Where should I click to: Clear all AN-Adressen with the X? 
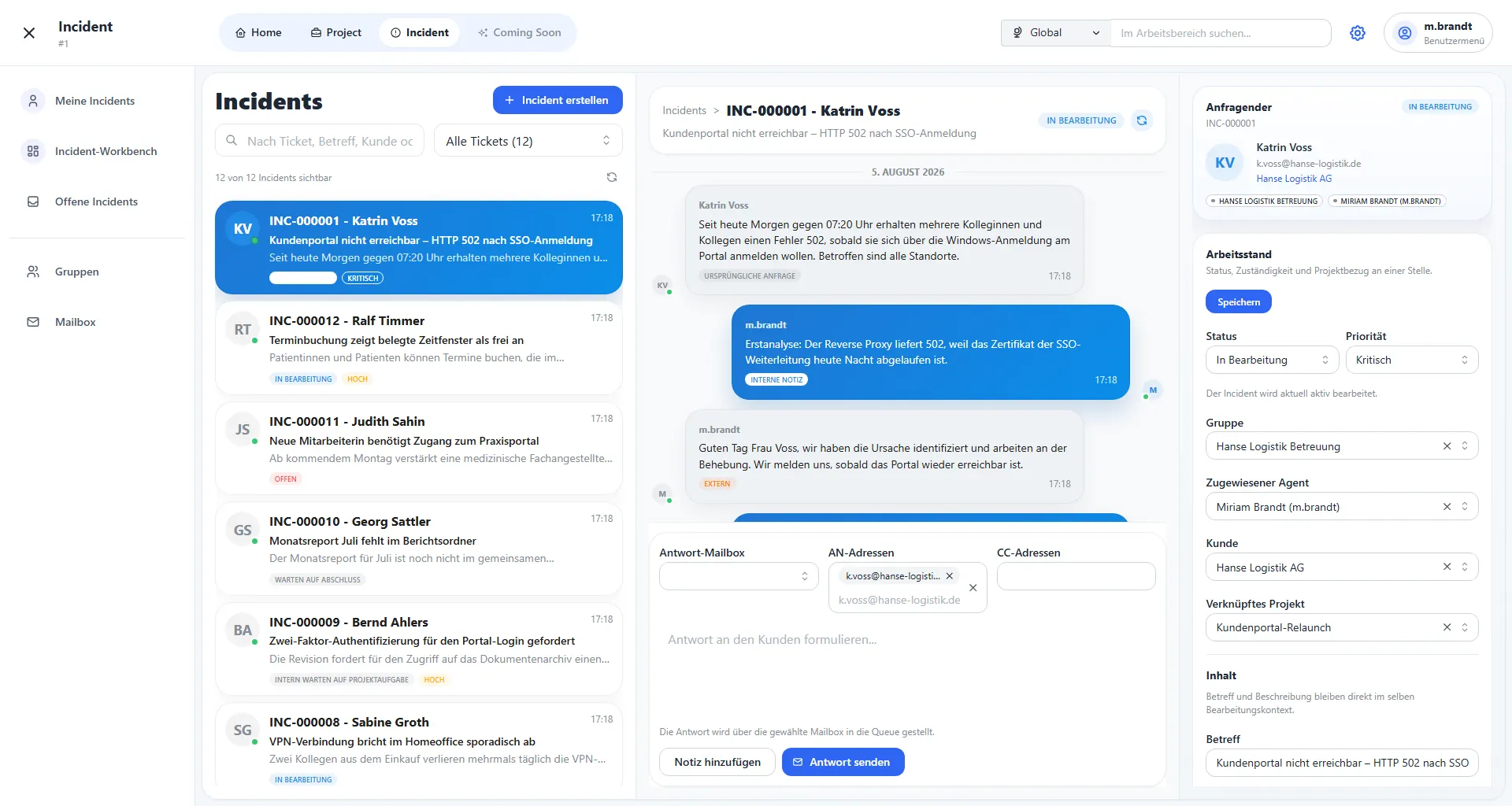[x=973, y=588]
